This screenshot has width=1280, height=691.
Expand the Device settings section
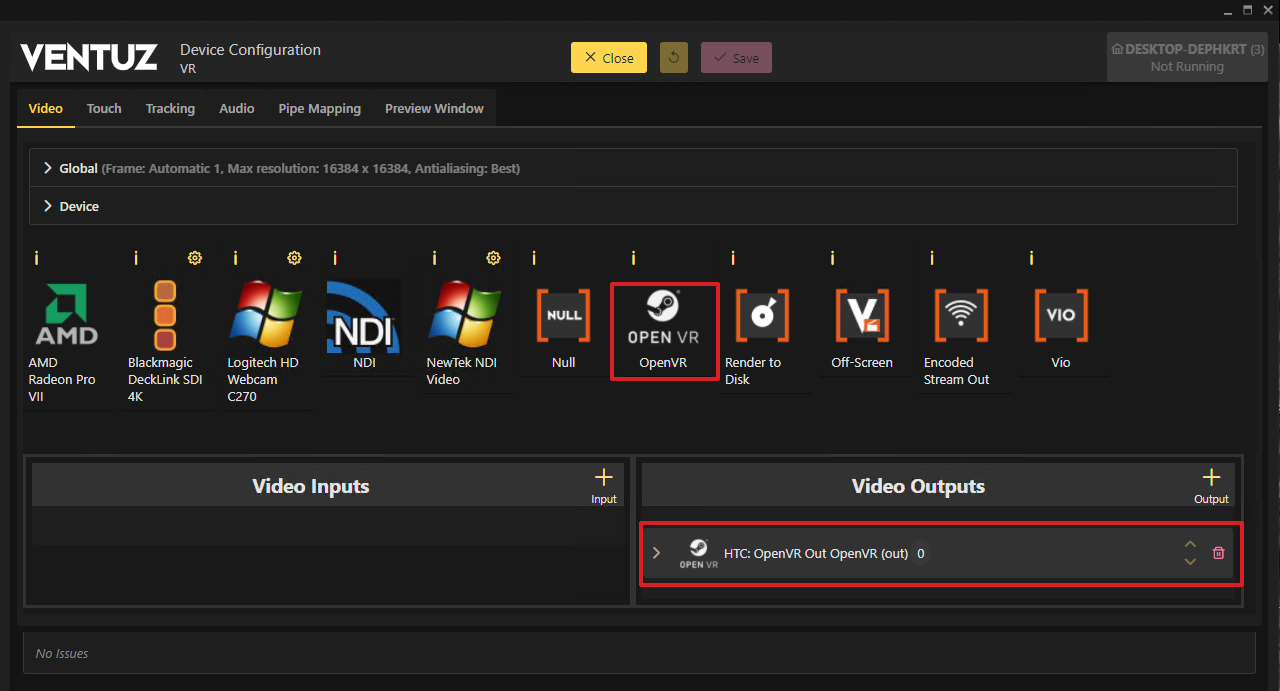pos(48,206)
